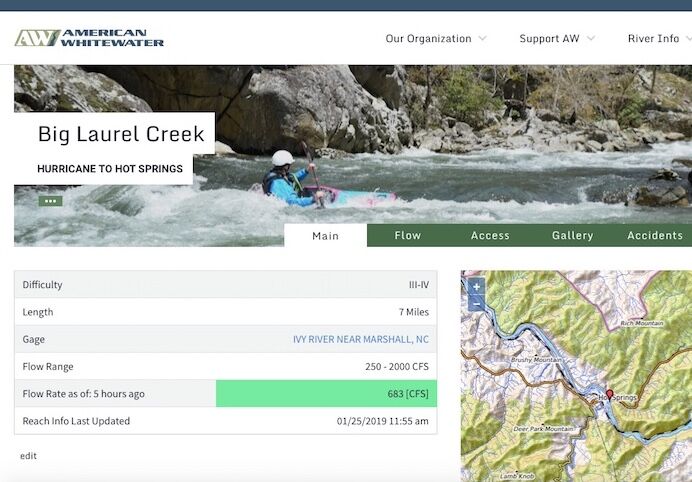This screenshot has width=692, height=482.
Task: Click the Brushy Mountain label on the map
Action: [536, 360]
